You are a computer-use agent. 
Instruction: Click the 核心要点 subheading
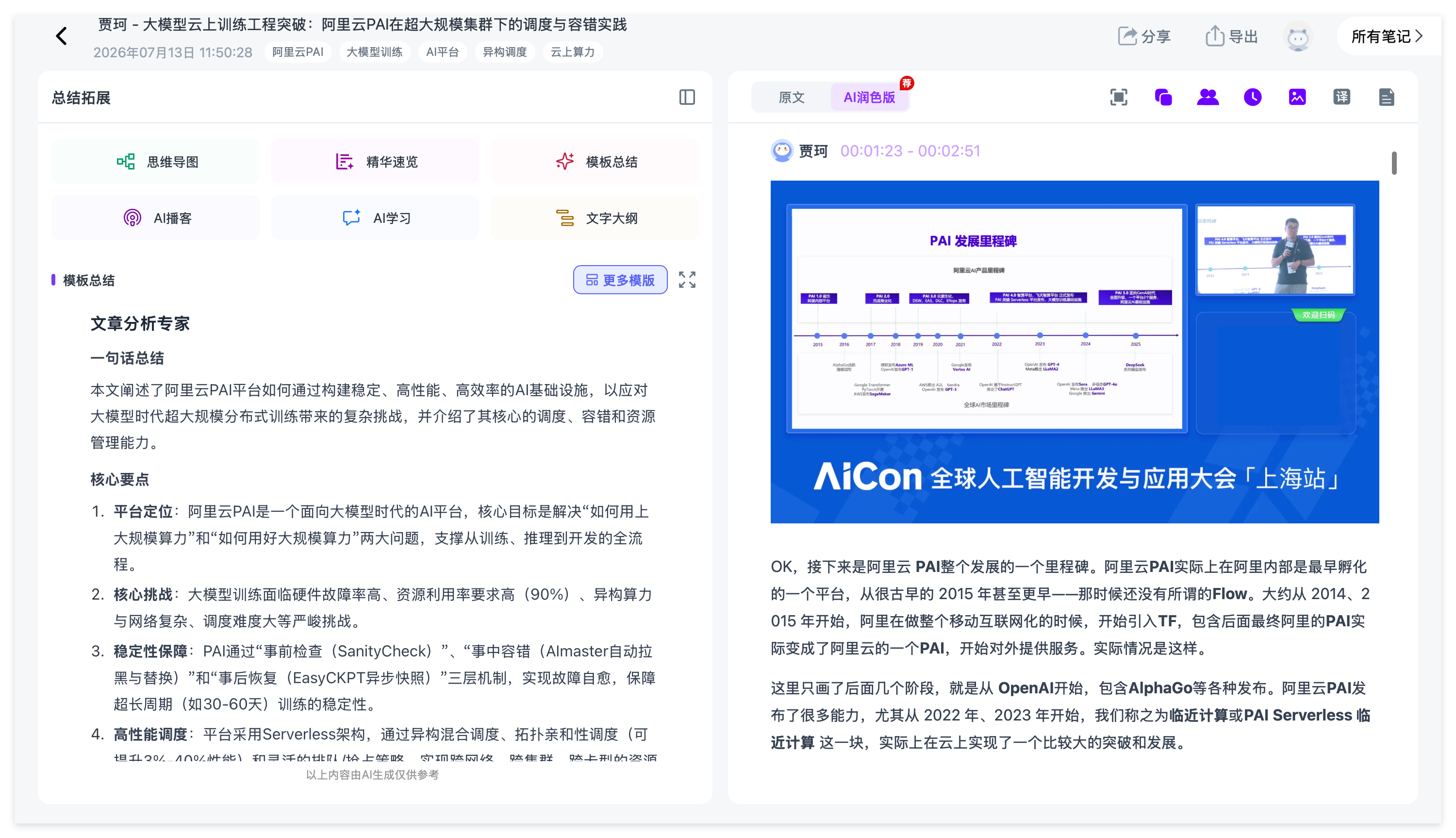[x=120, y=479]
